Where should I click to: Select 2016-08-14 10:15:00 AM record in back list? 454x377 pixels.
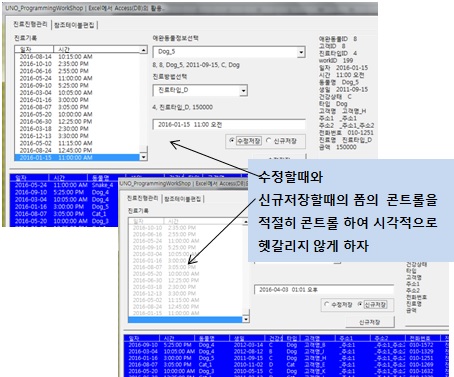point(77,57)
